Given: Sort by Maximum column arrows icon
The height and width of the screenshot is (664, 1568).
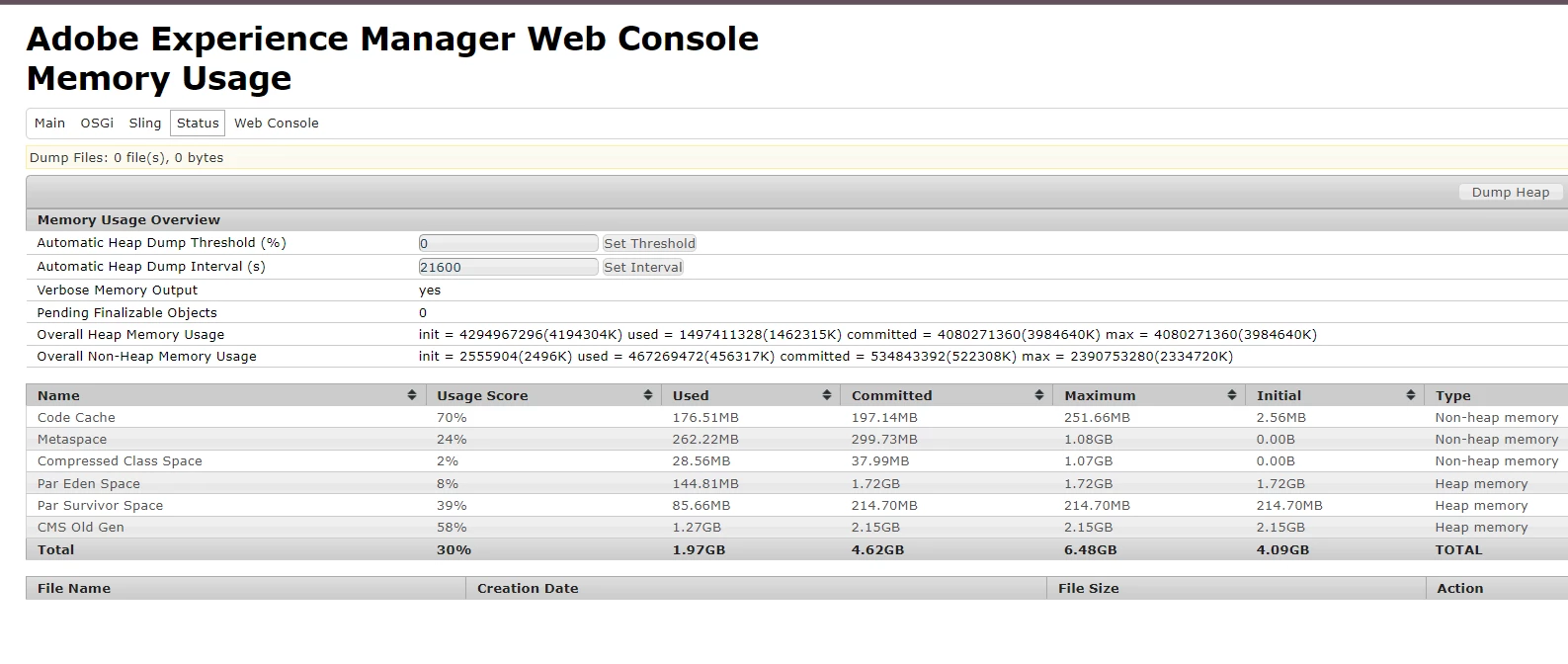Looking at the screenshot, I should 1232,395.
